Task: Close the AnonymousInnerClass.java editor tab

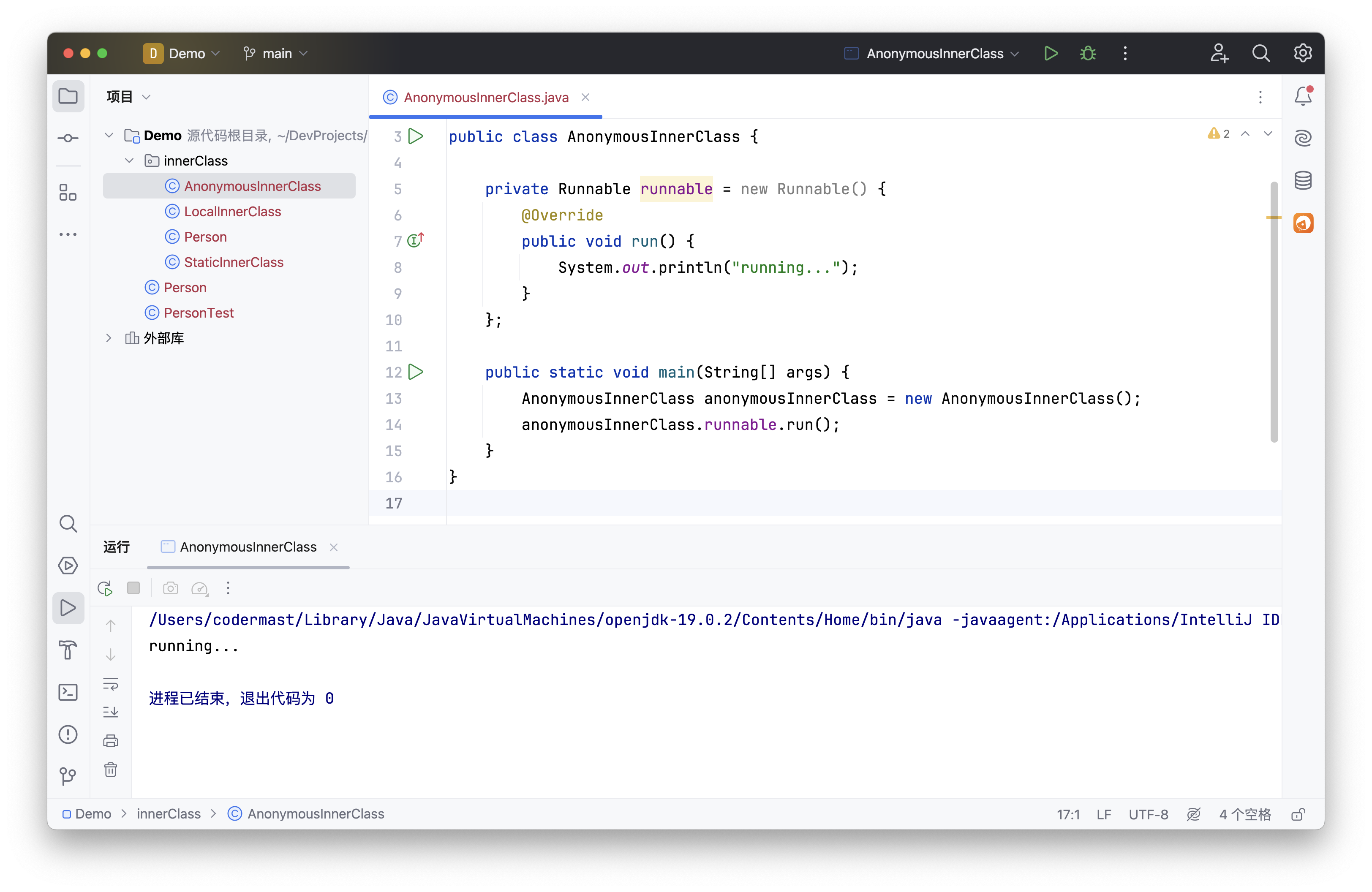Action: 585,98
